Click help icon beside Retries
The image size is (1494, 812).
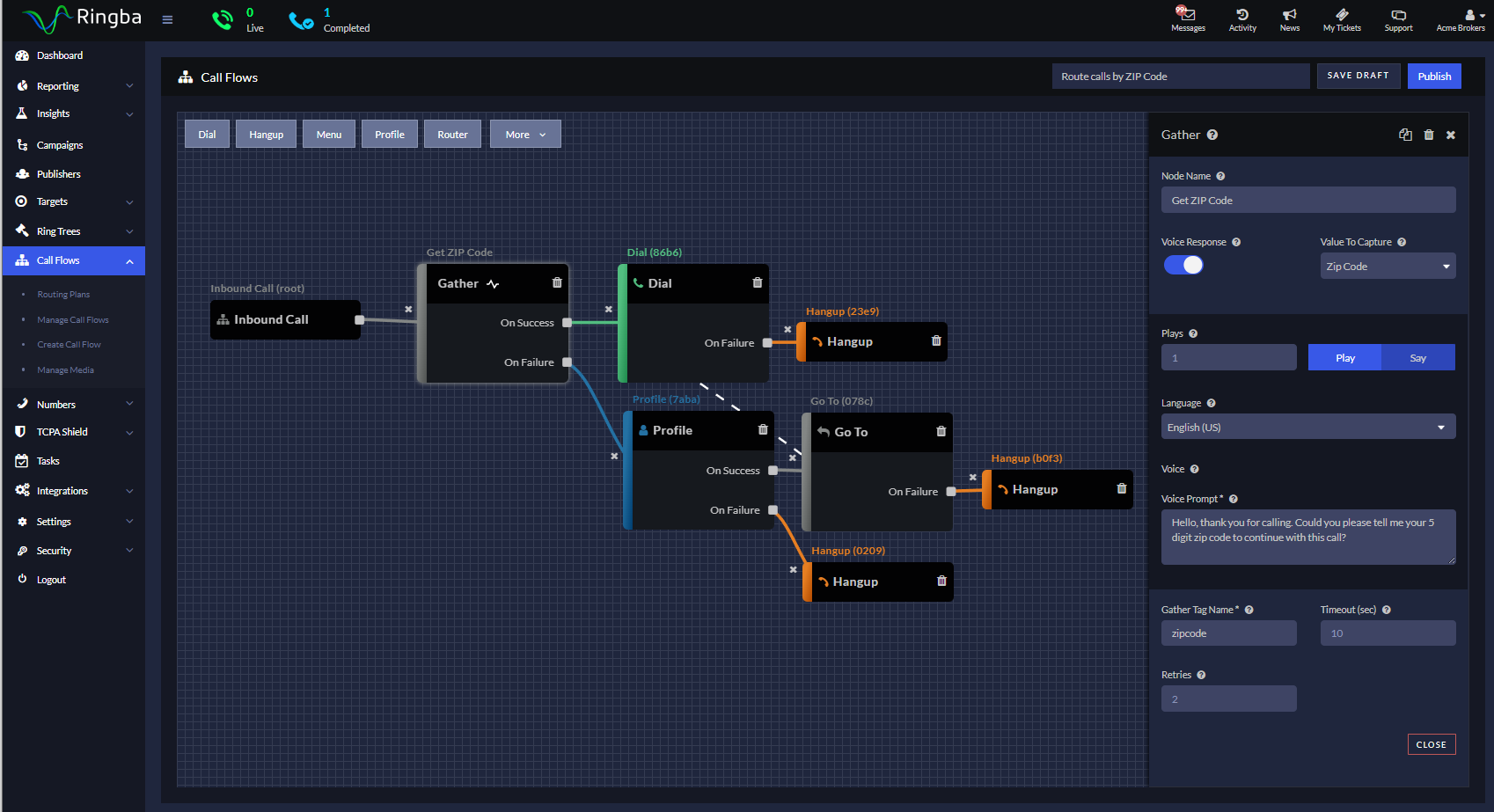pos(1201,675)
